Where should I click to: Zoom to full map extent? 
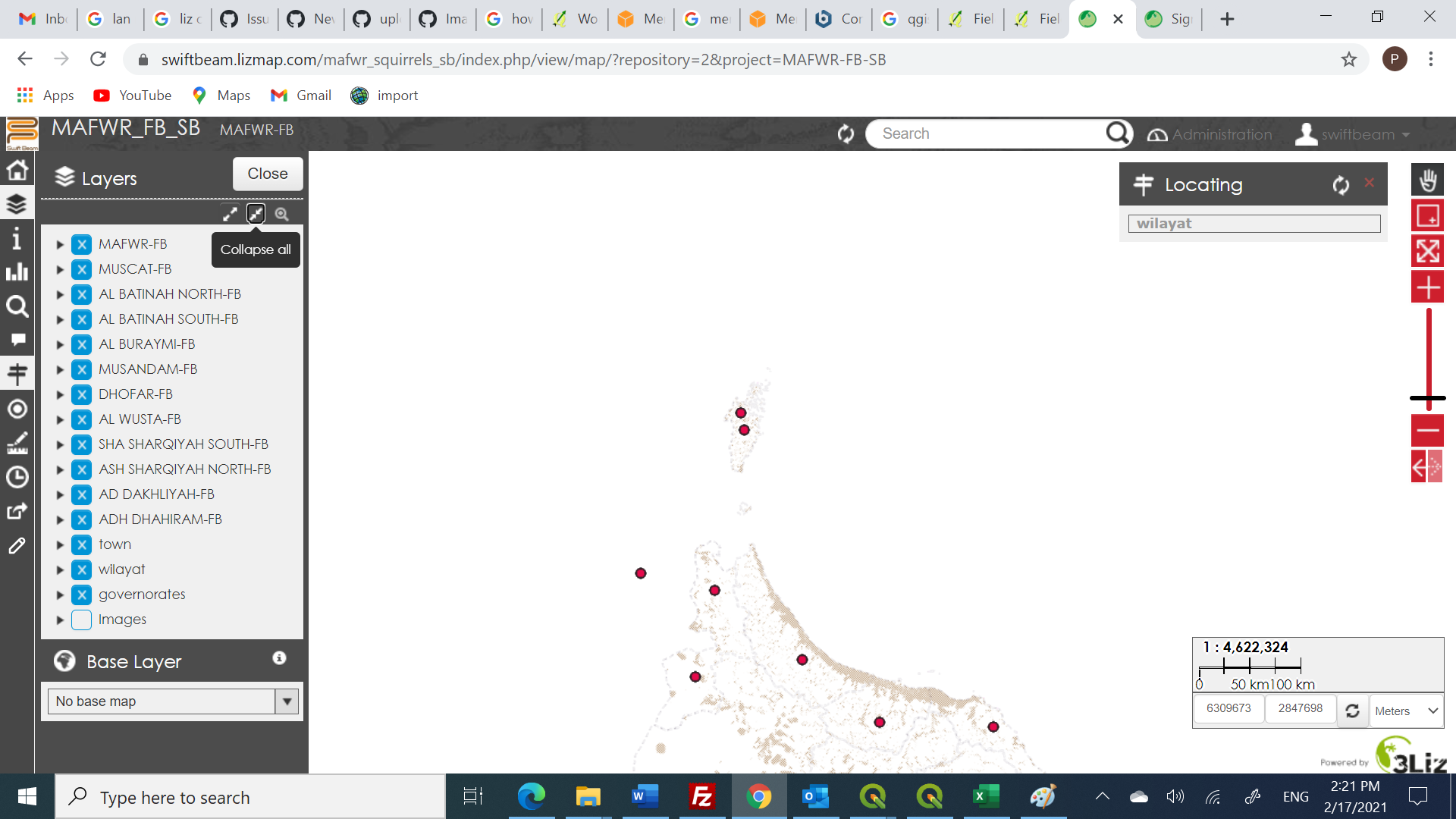coord(1427,251)
